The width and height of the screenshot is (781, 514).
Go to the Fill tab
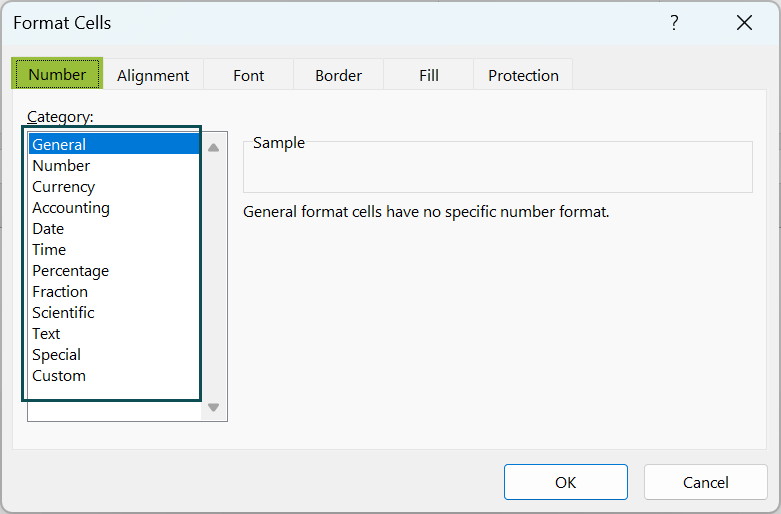(x=428, y=75)
